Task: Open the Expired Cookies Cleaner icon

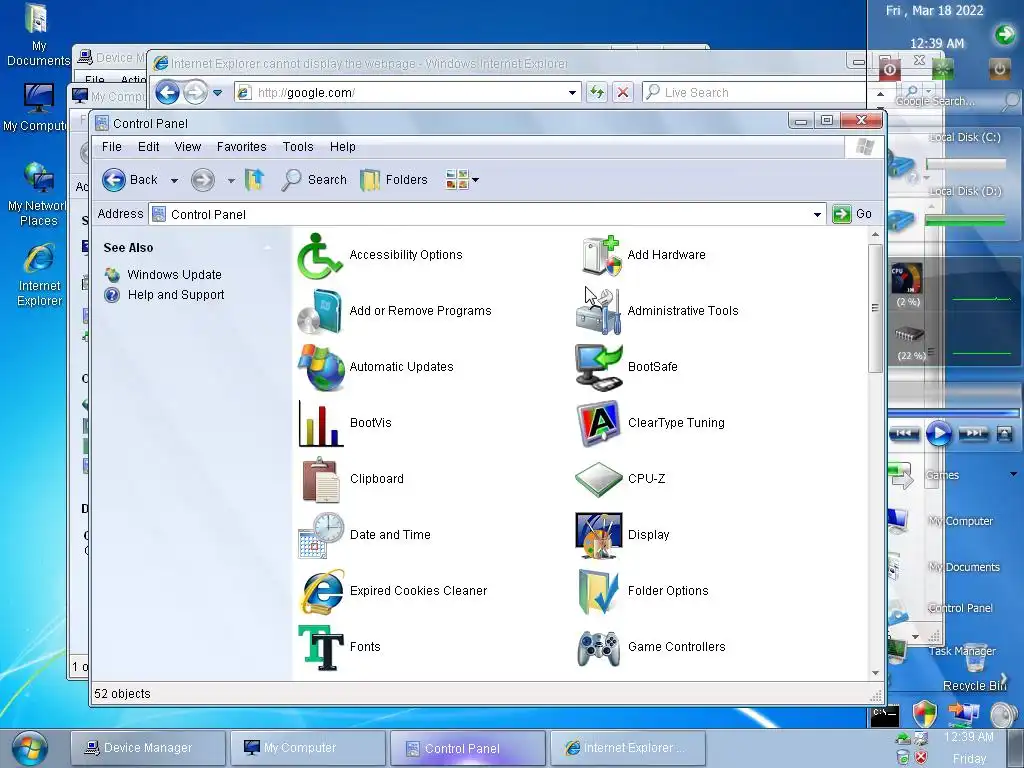Action: click(x=321, y=591)
